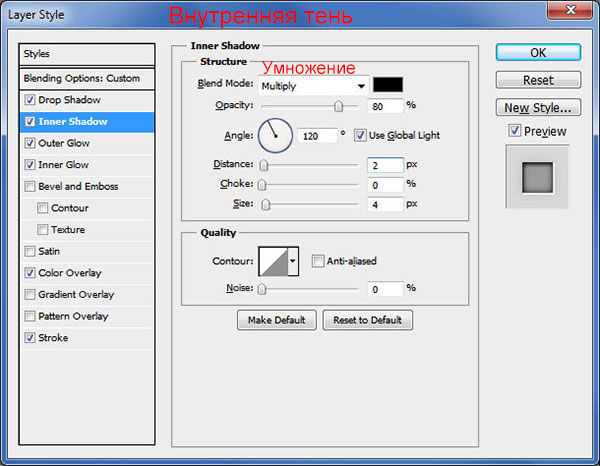Expand the Contour picker arrow

tap(292, 262)
